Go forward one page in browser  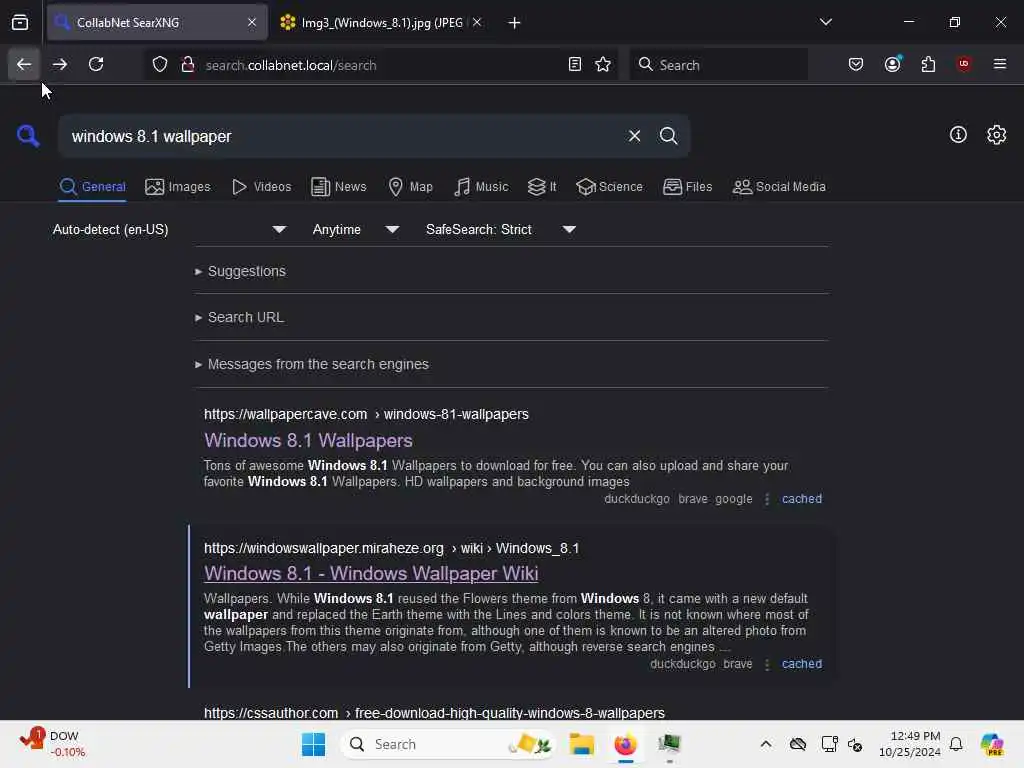(x=60, y=65)
